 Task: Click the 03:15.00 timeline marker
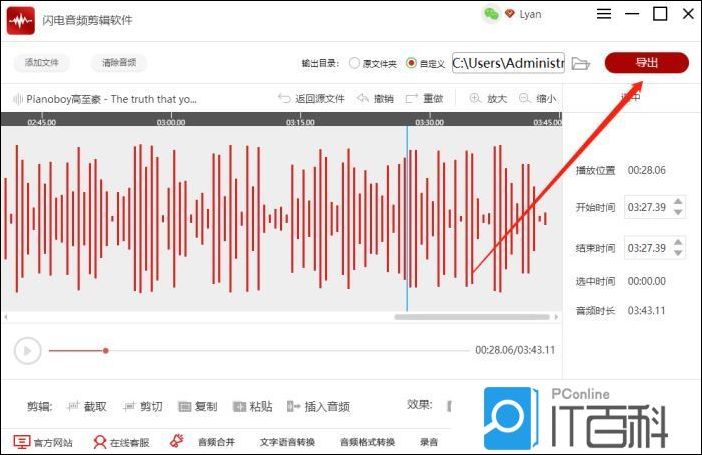pos(300,122)
